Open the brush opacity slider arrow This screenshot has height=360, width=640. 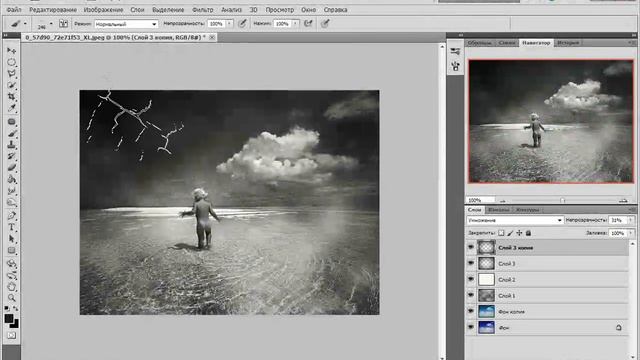pyautogui.click(x=229, y=24)
